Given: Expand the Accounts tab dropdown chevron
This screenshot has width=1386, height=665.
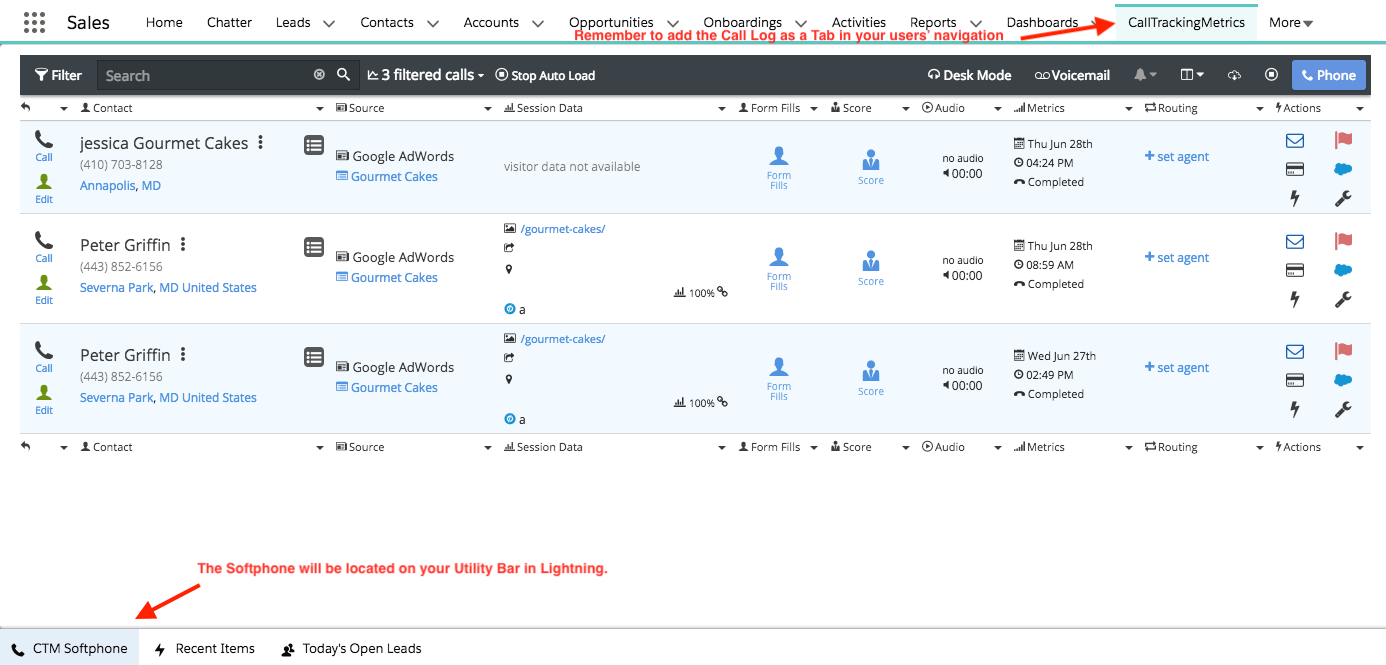Looking at the screenshot, I should coord(537,23).
